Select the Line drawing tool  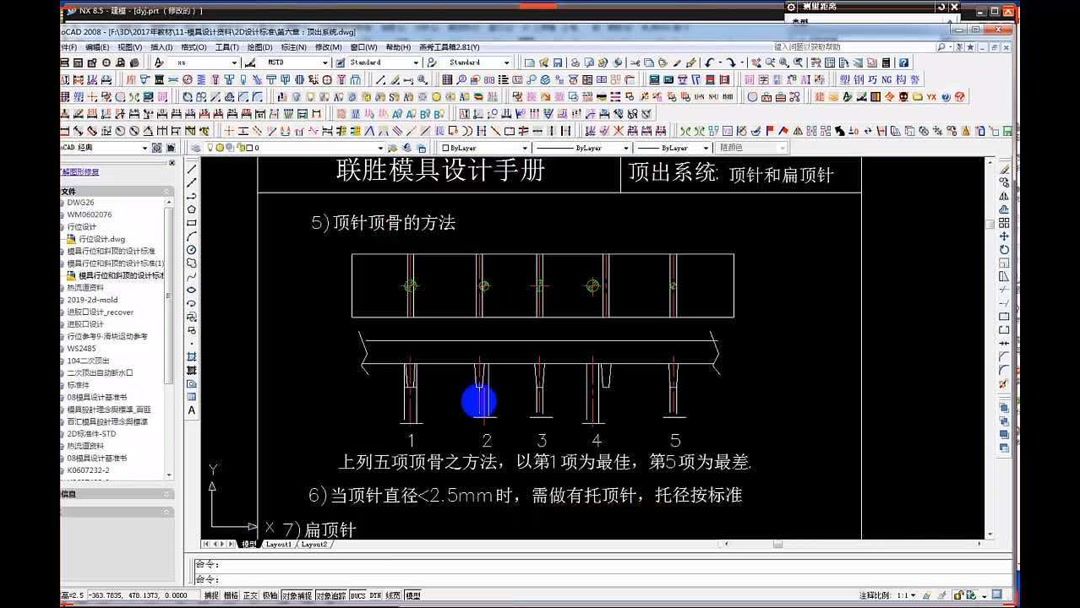192,167
